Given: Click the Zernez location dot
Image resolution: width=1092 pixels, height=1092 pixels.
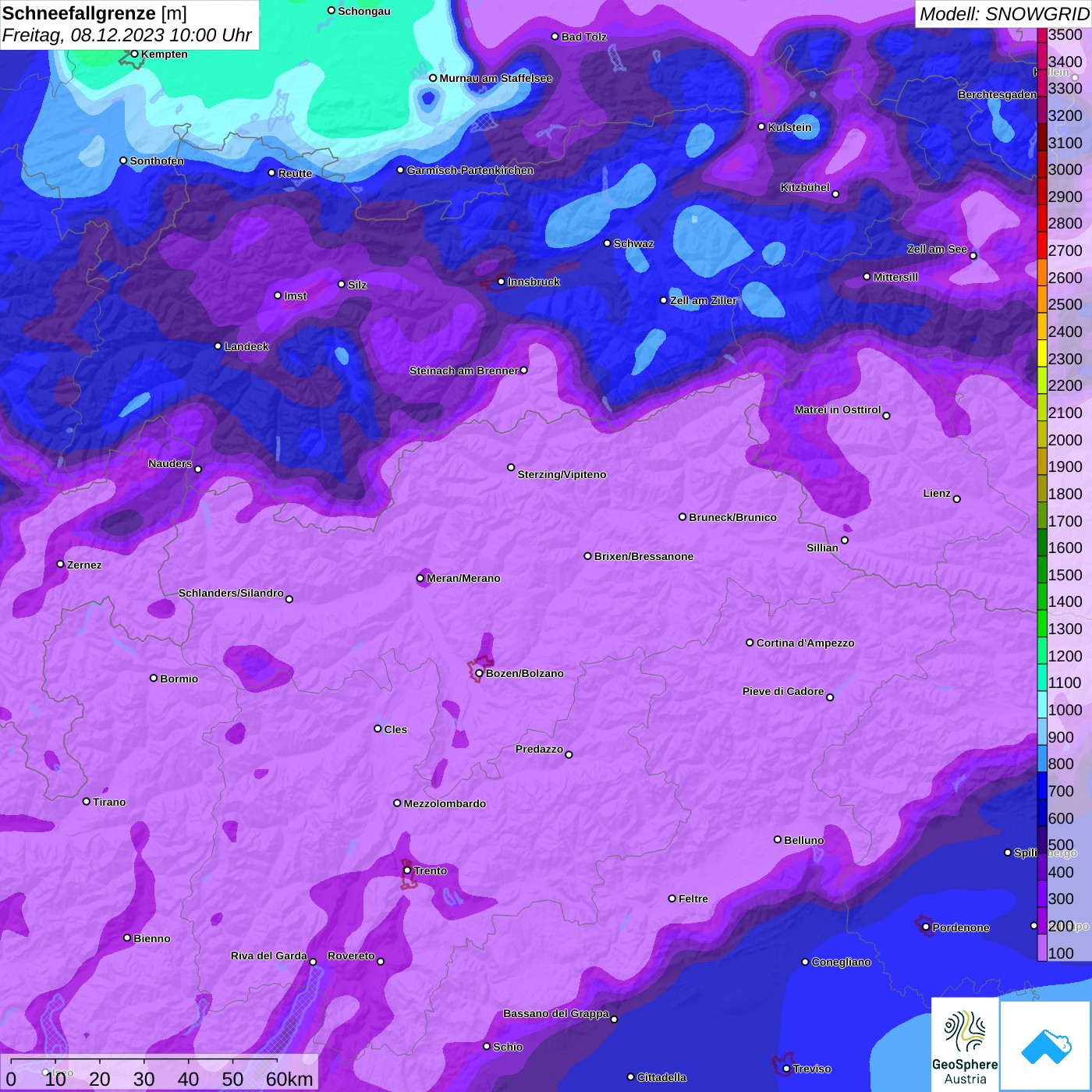Looking at the screenshot, I should [x=60, y=564].
